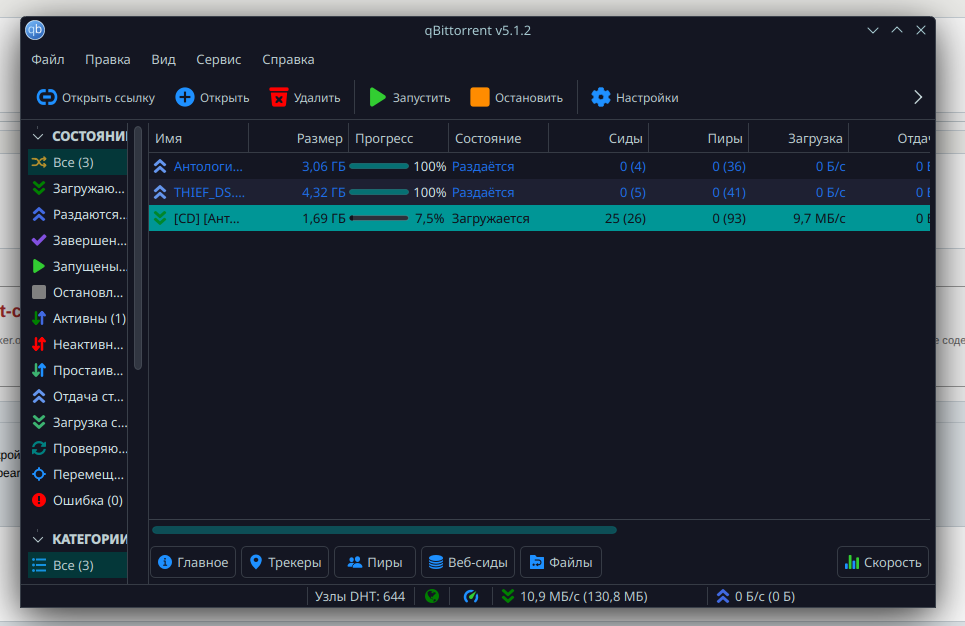Stop torrent with the orange Остановить button

pyautogui.click(x=516, y=97)
